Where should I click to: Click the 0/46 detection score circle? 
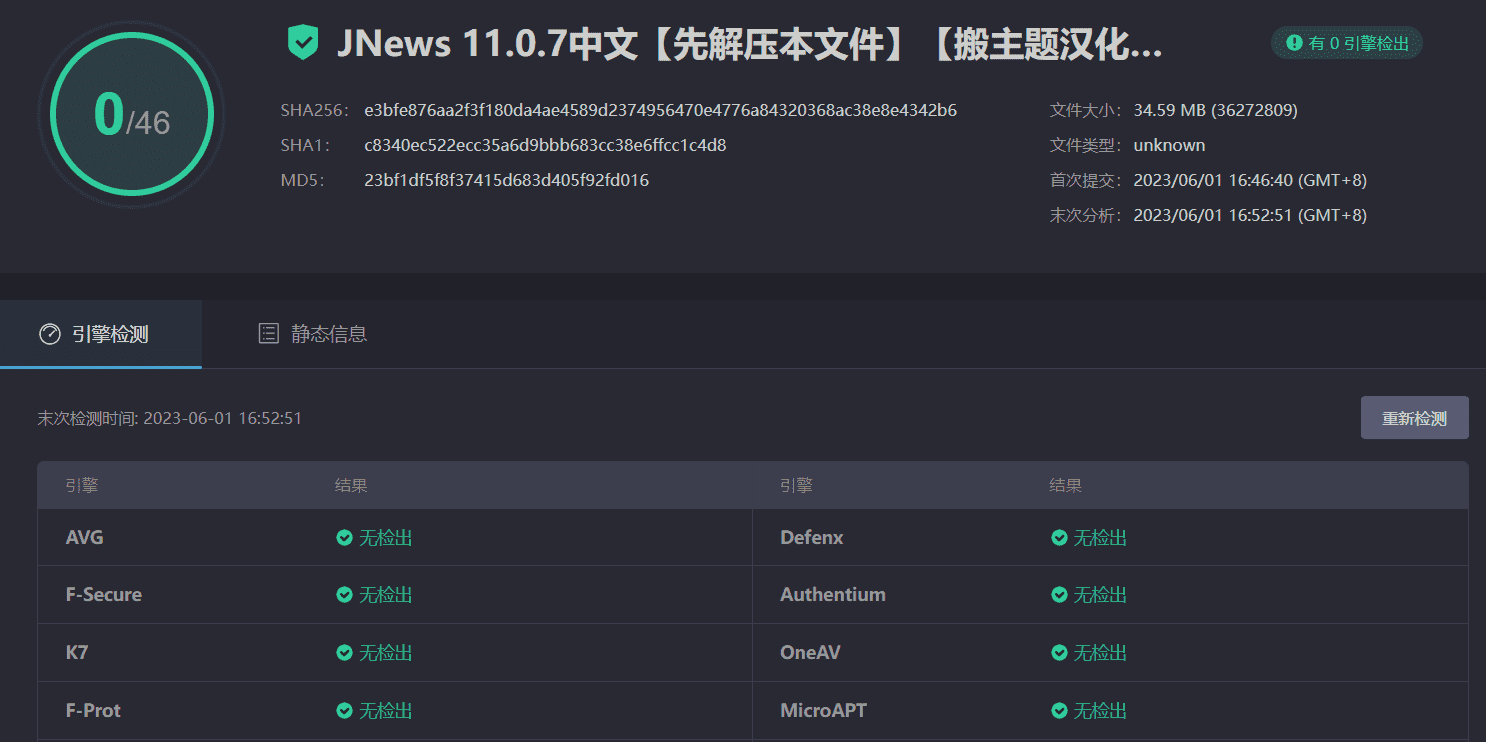[132, 116]
